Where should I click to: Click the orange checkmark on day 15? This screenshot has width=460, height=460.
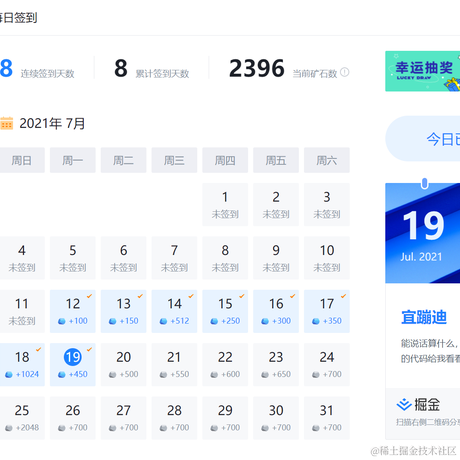(242, 296)
